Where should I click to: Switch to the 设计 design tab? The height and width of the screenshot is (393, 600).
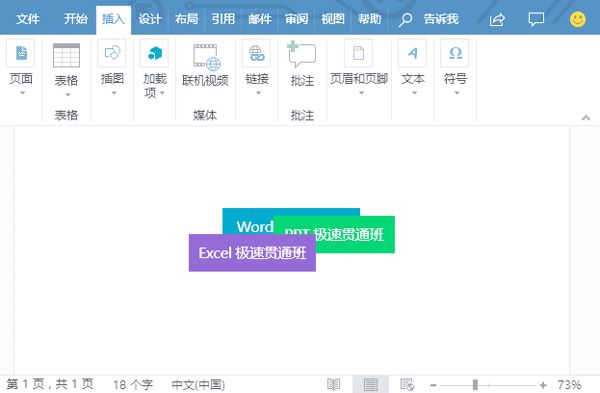click(150, 19)
